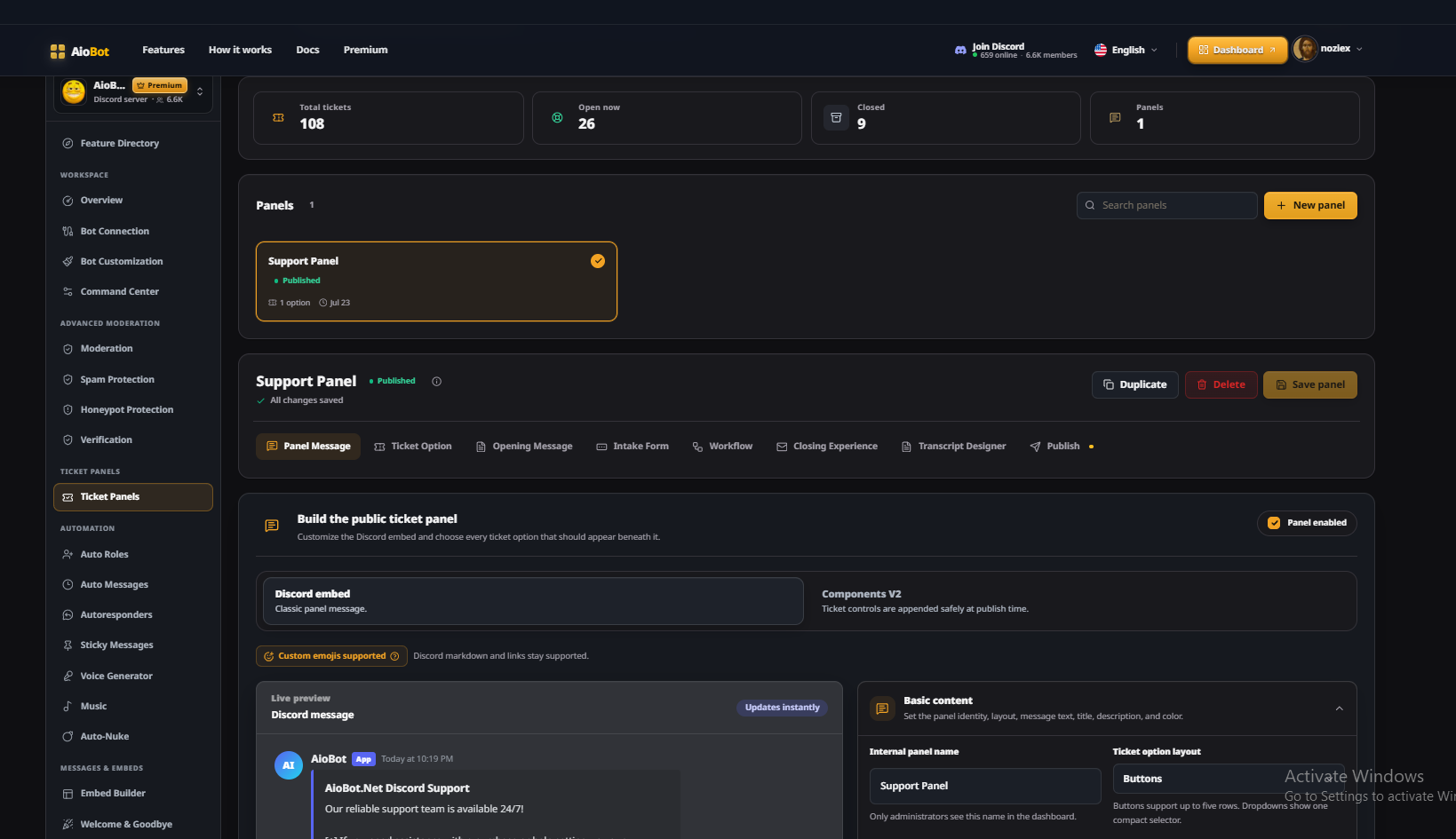Switch to the Ticket Option tab
The width and height of the screenshot is (1456, 839).
(x=413, y=447)
